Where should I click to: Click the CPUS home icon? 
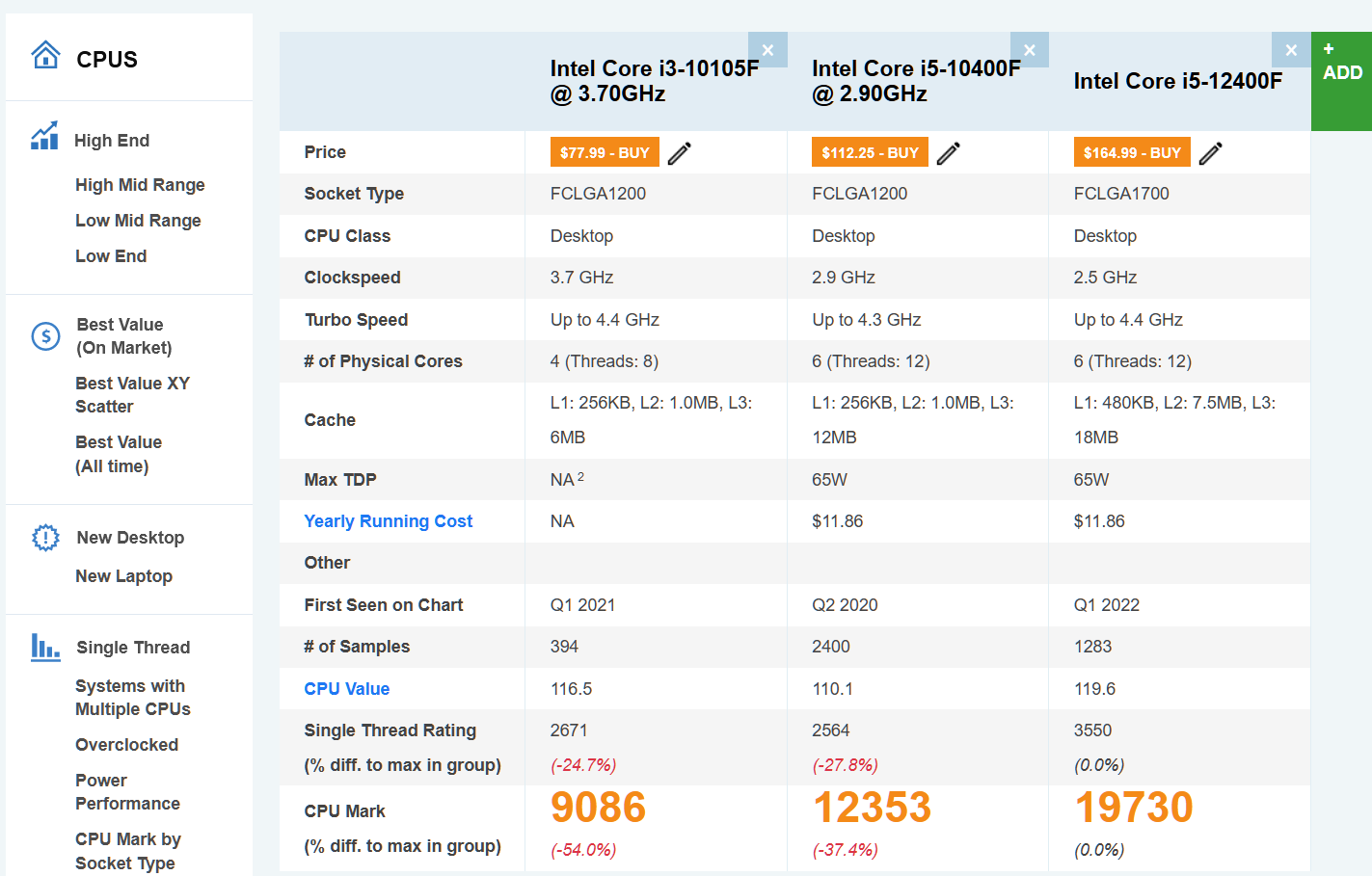[45, 55]
